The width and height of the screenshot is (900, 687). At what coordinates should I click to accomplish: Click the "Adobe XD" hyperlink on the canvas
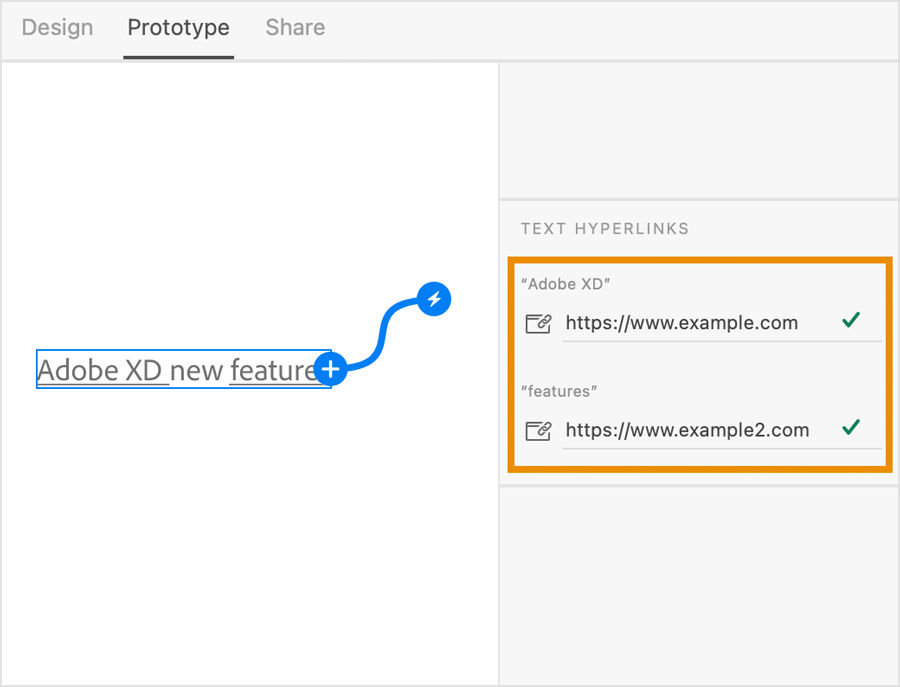[x=101, y=370]
